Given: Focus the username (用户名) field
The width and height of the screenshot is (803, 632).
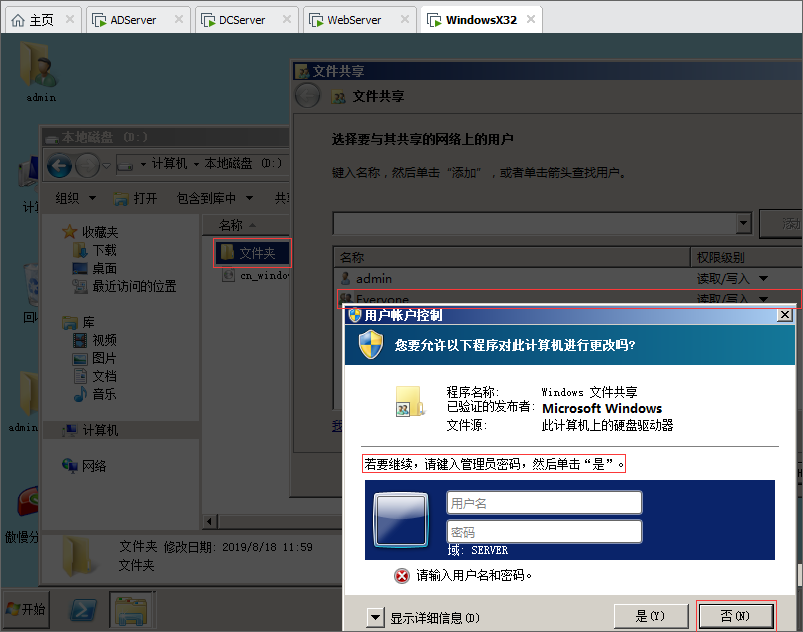Looking at the screenshot, I should tap(544, 503).
